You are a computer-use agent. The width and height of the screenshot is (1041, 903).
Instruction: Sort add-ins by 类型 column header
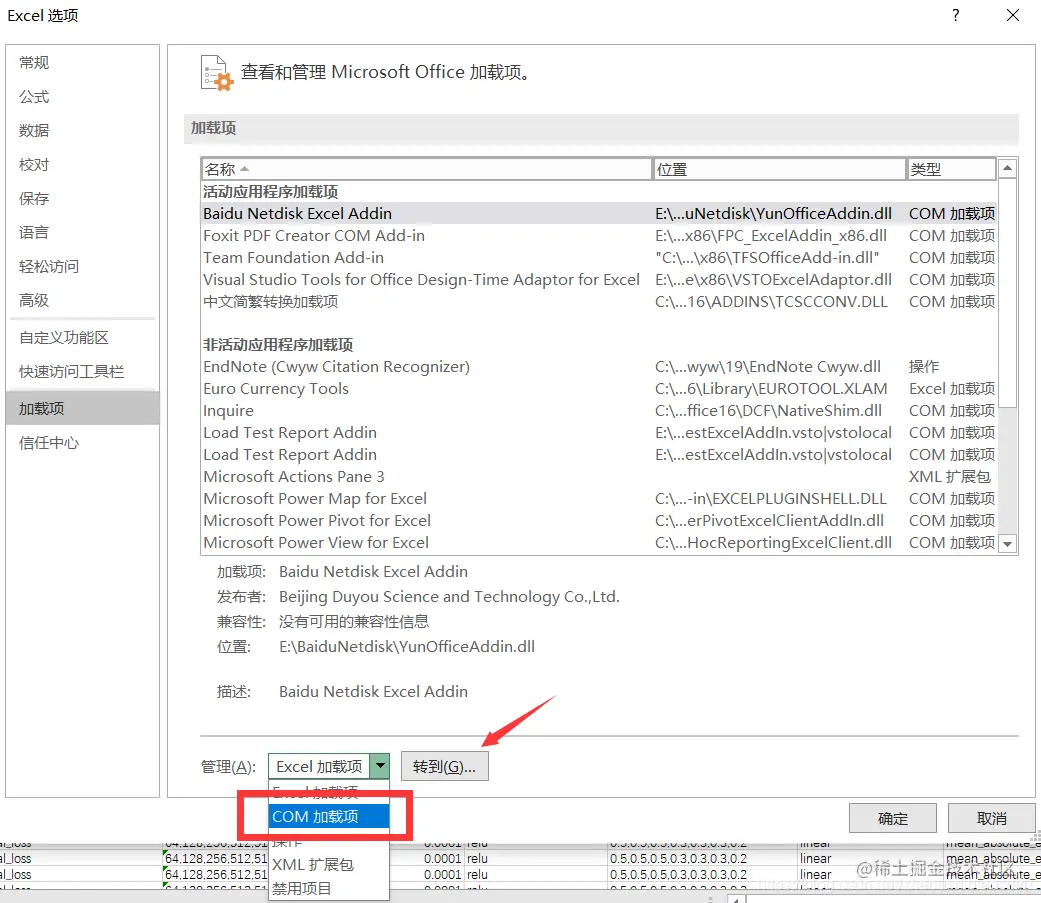coord(951,169)
